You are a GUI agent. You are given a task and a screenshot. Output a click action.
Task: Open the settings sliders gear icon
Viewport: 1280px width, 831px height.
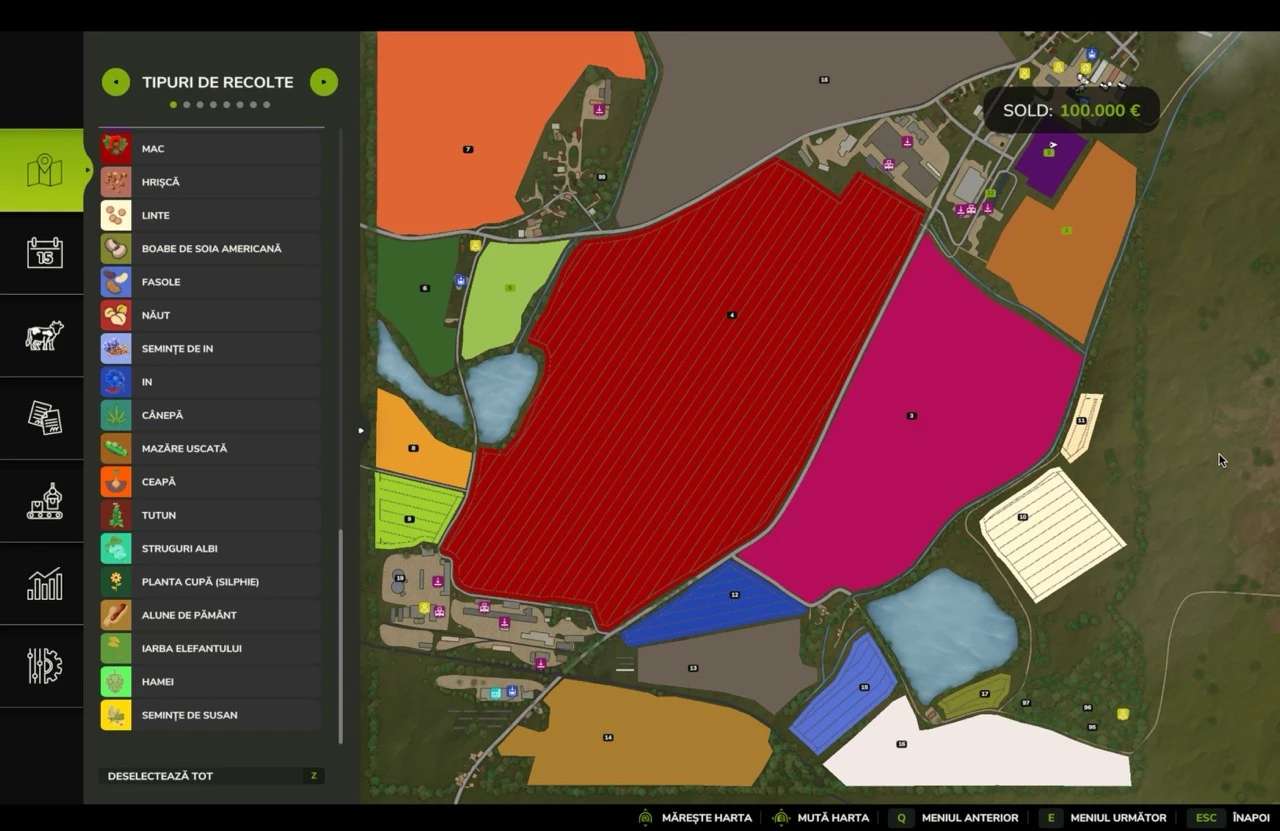pyautogui.click(x=43, y=666)
